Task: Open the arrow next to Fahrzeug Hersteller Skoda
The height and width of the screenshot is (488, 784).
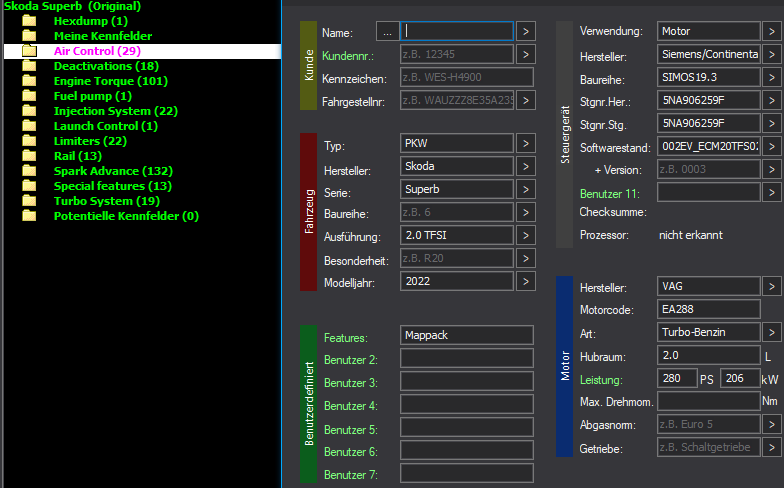Action: 526,166
